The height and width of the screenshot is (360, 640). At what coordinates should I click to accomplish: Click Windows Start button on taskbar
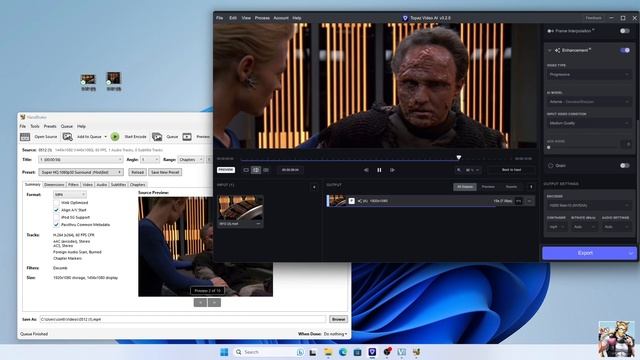point(224,352)
